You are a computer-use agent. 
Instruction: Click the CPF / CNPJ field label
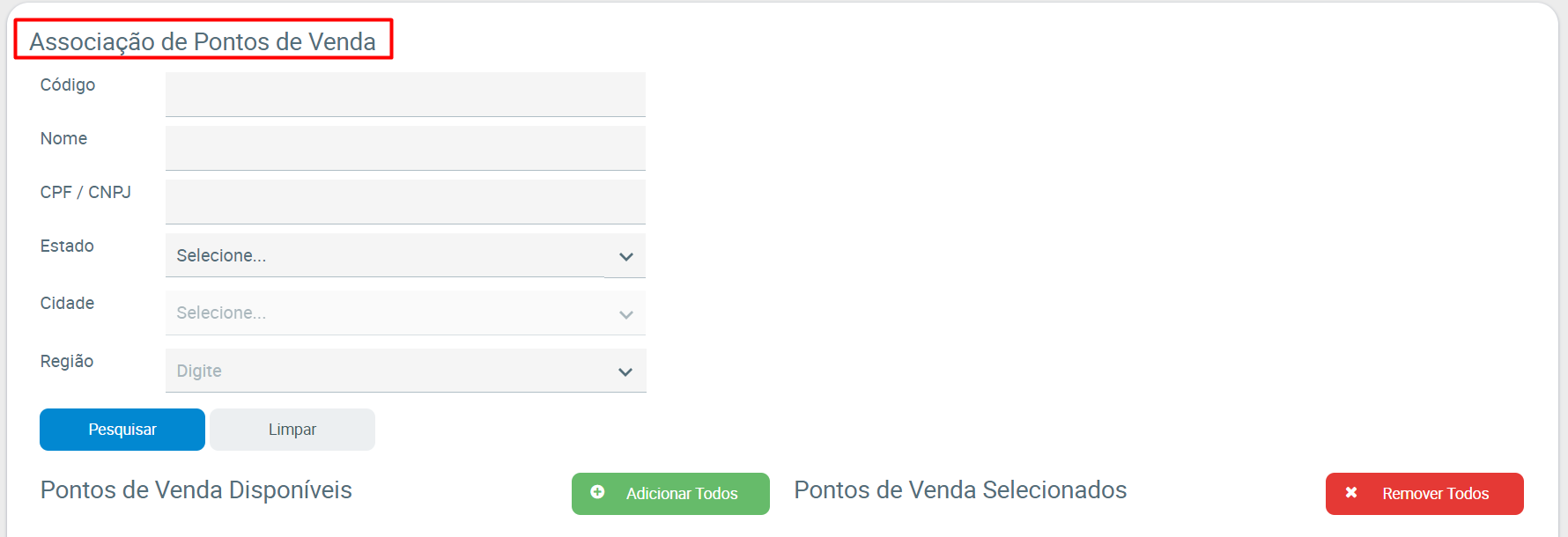click(x=85, y=192)
